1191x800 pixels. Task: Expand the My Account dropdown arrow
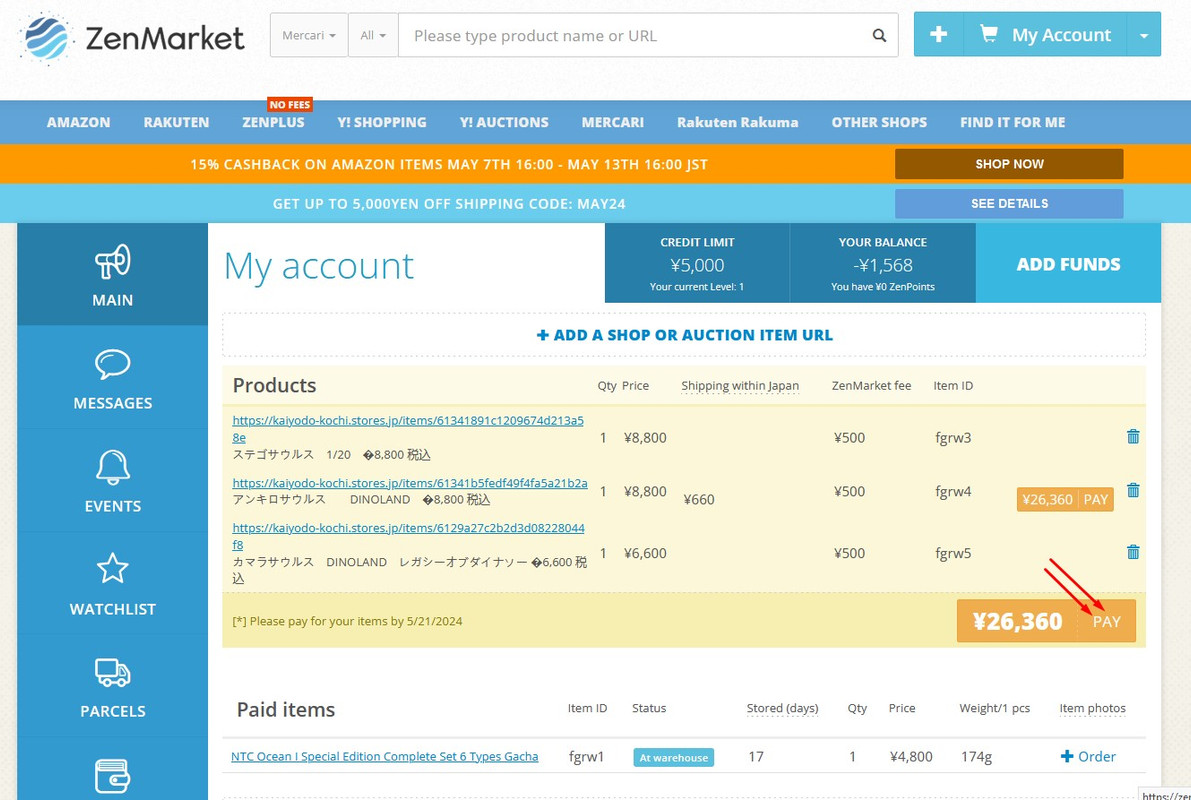tap(1144, 34)
